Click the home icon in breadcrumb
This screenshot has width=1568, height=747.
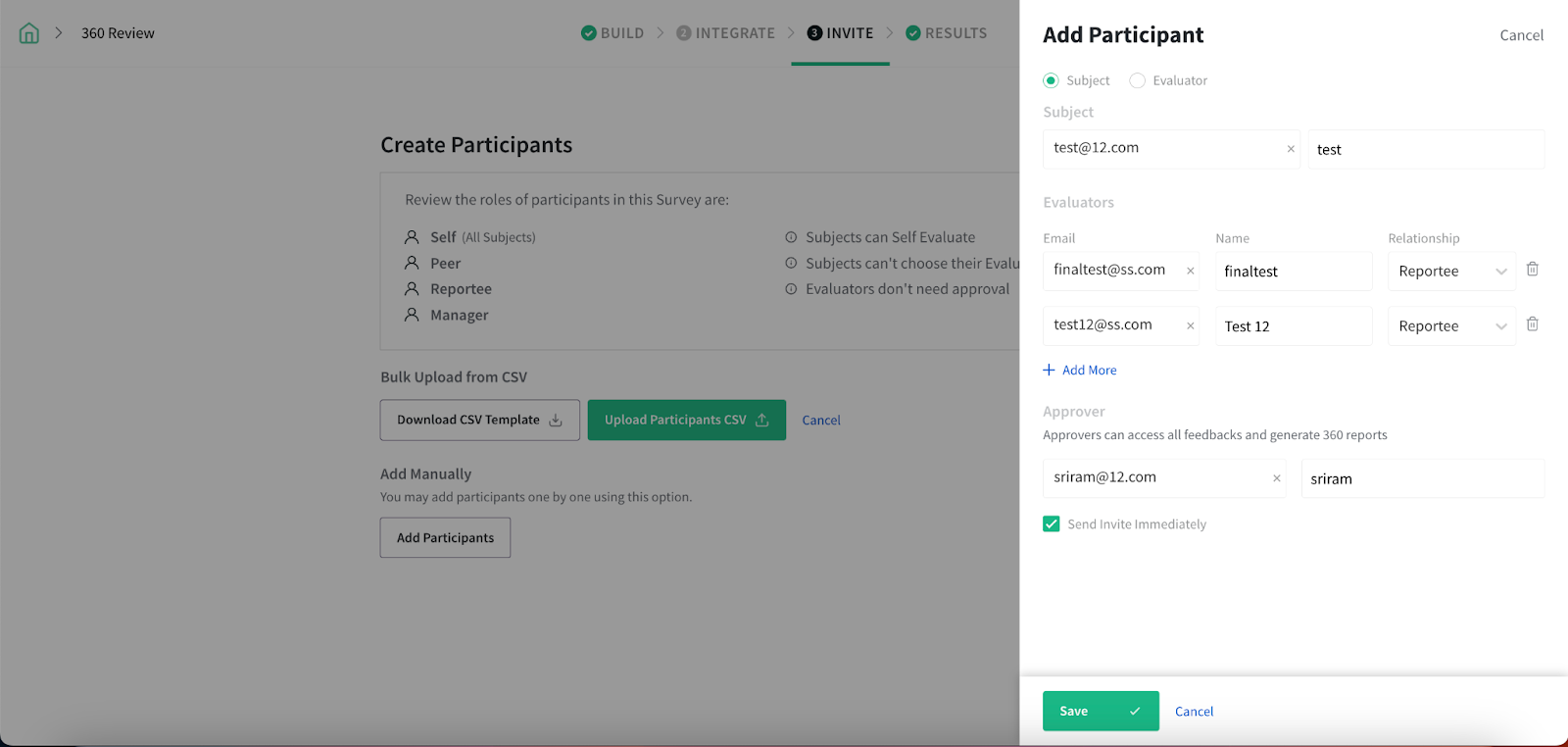point(29,33)
